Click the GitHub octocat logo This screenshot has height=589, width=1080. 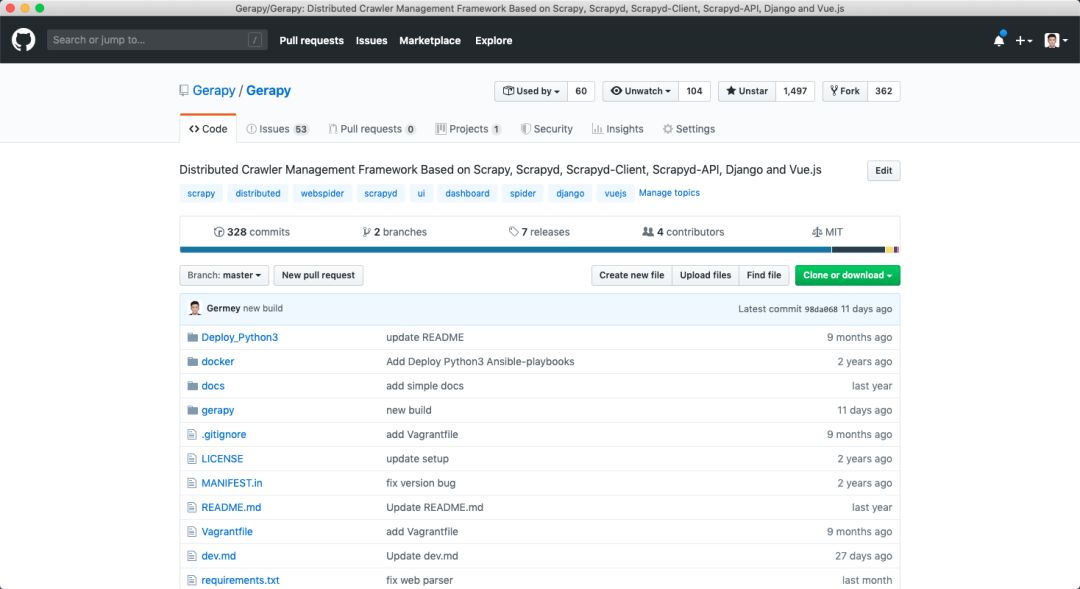coord(23,40)
